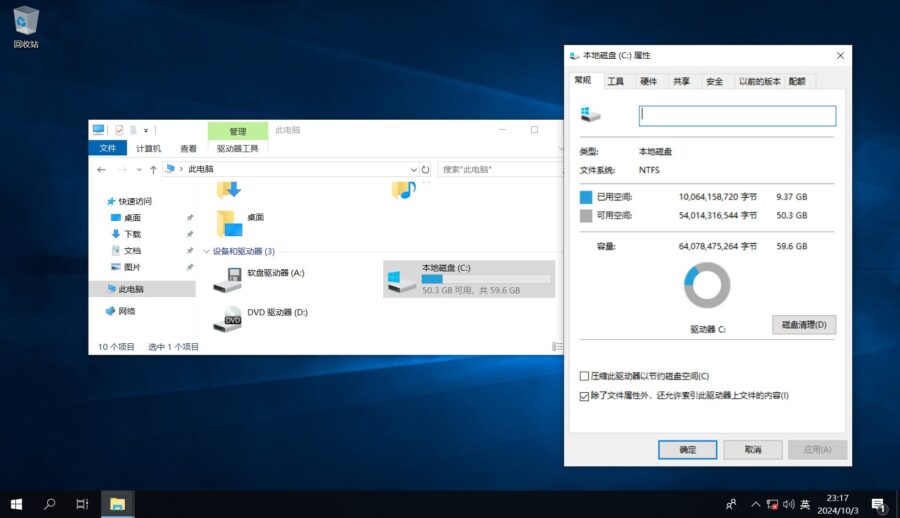Open the Desktop folder icon in Explorer
The height and width of the screenshot is (518, 900).
tap(230, 224)
